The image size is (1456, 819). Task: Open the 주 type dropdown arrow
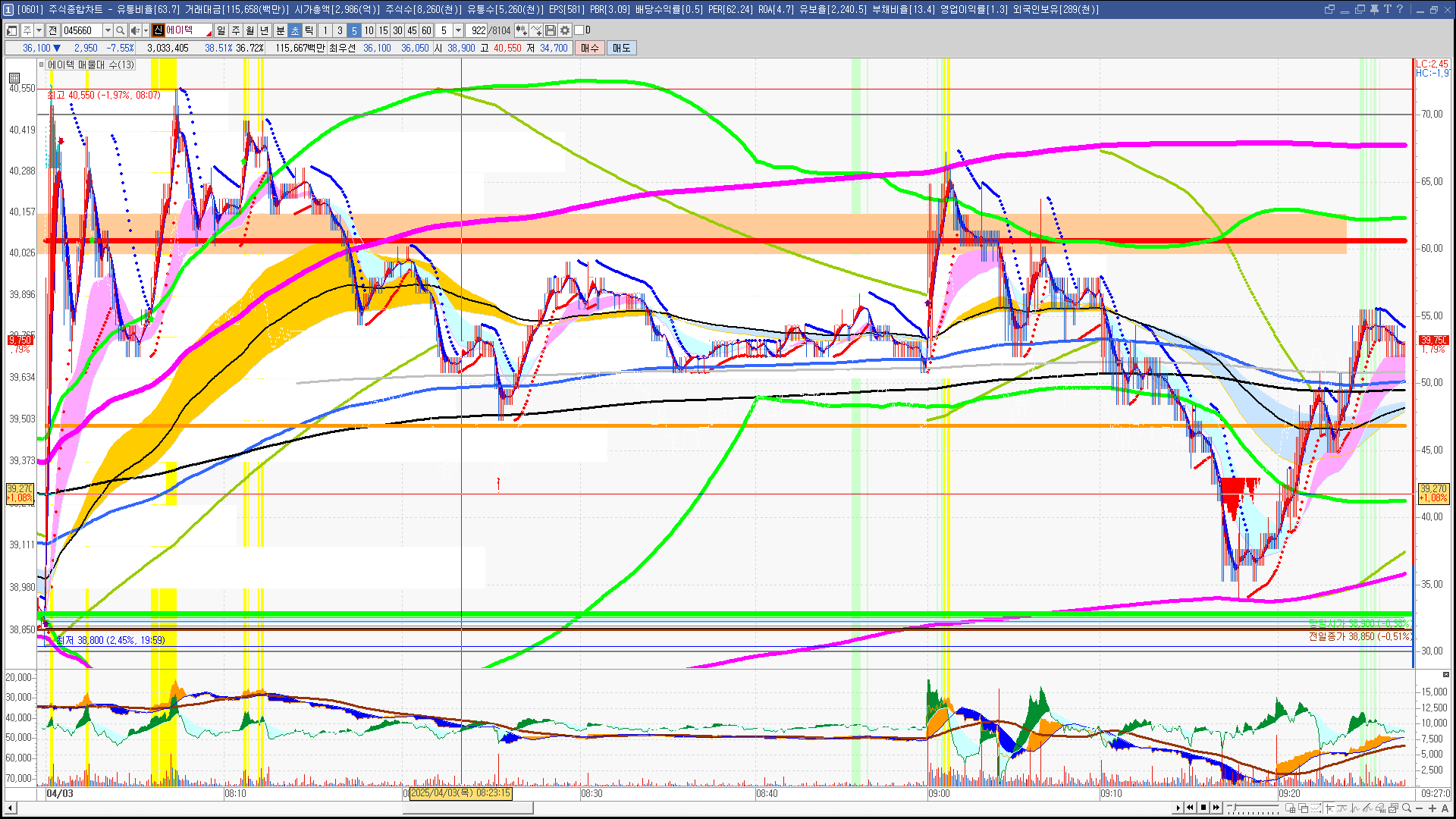coord(39,30)
